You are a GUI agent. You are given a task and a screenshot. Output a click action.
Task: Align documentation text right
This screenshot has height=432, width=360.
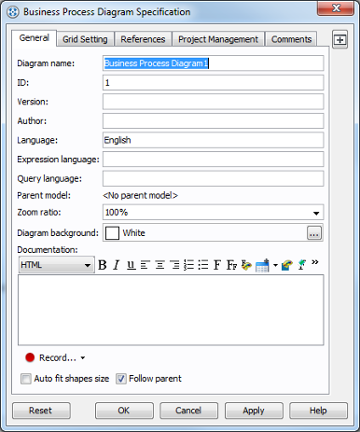click(x=174, y=265)
